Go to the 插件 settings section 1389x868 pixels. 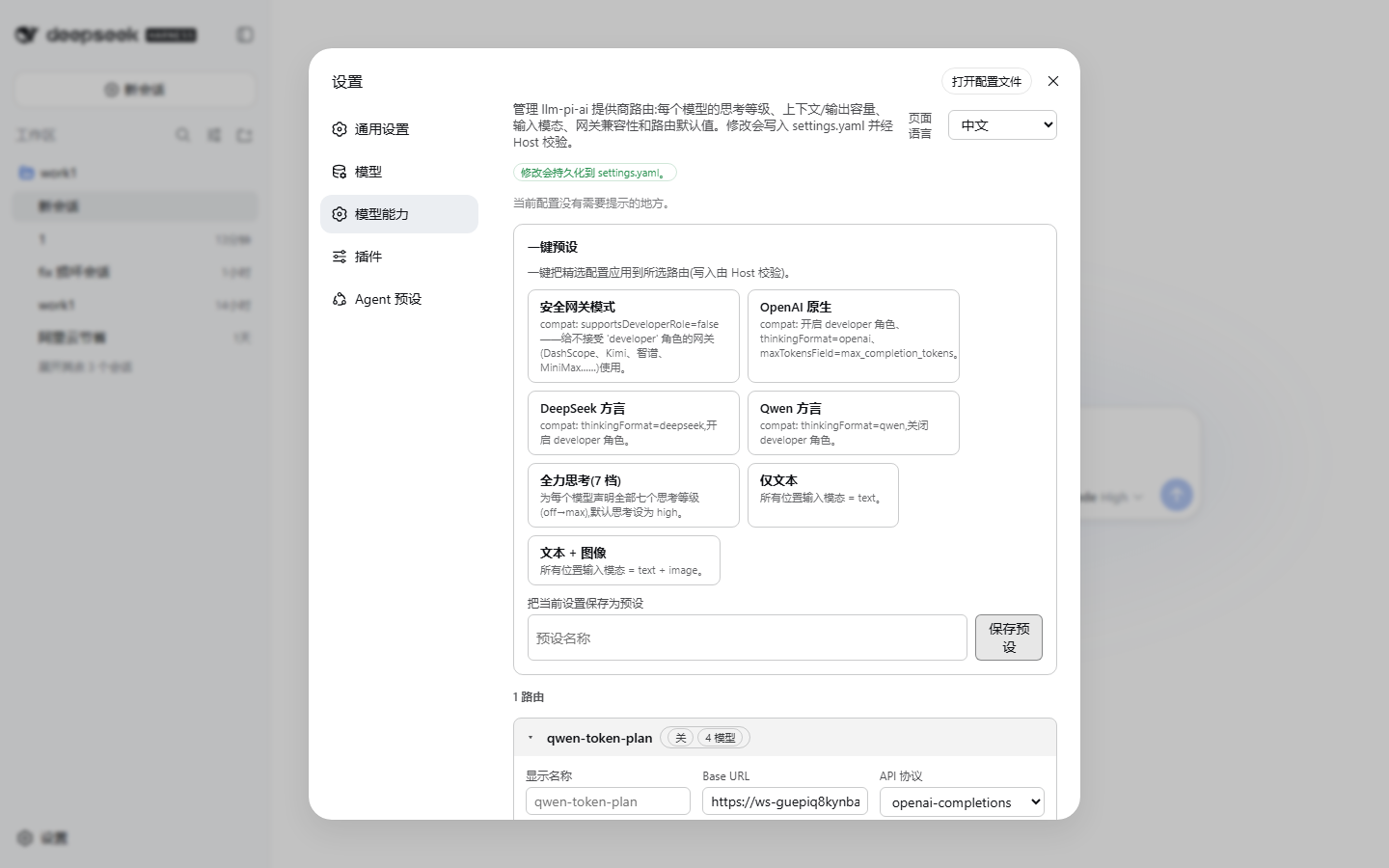pyautogui.click(x=399, y=257)
